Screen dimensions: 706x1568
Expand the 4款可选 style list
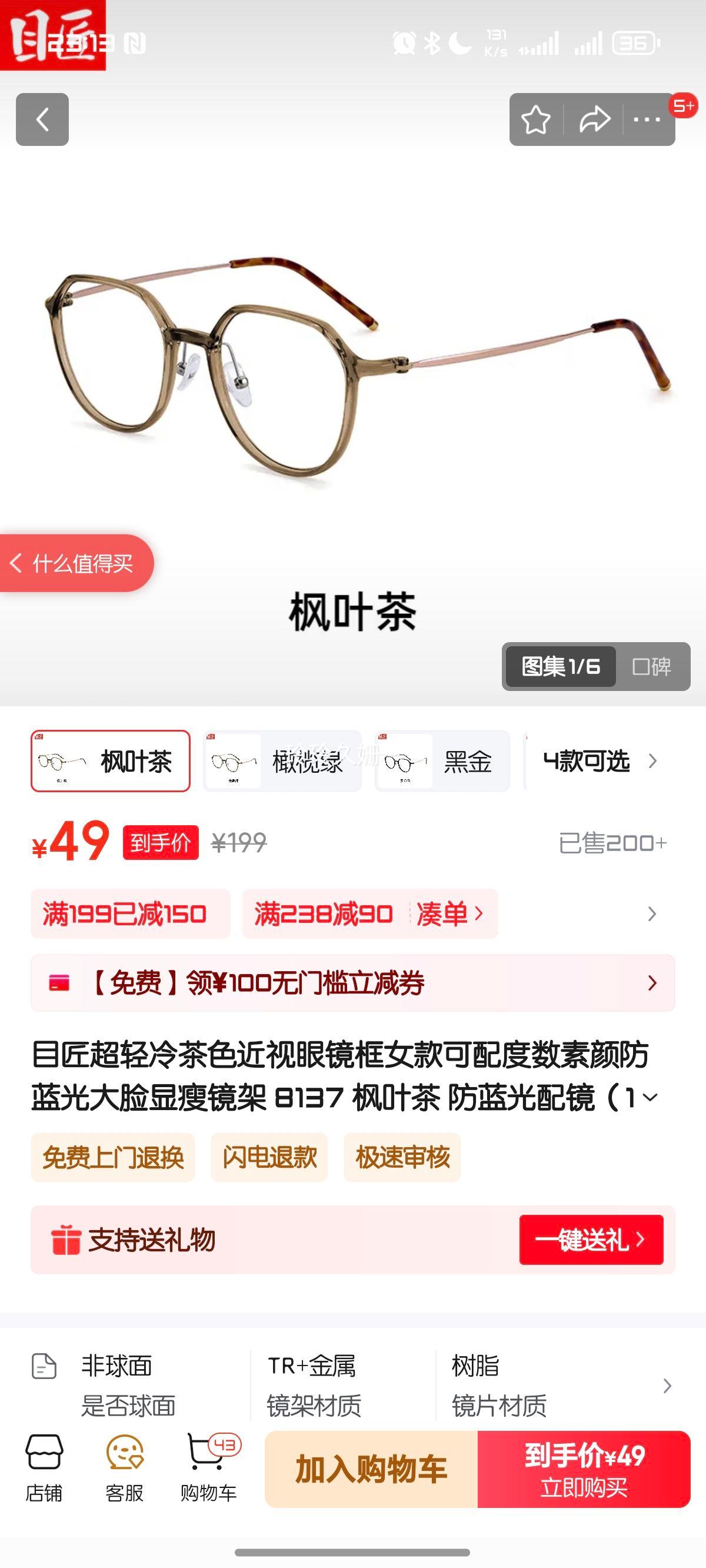[x=600, y=761]
